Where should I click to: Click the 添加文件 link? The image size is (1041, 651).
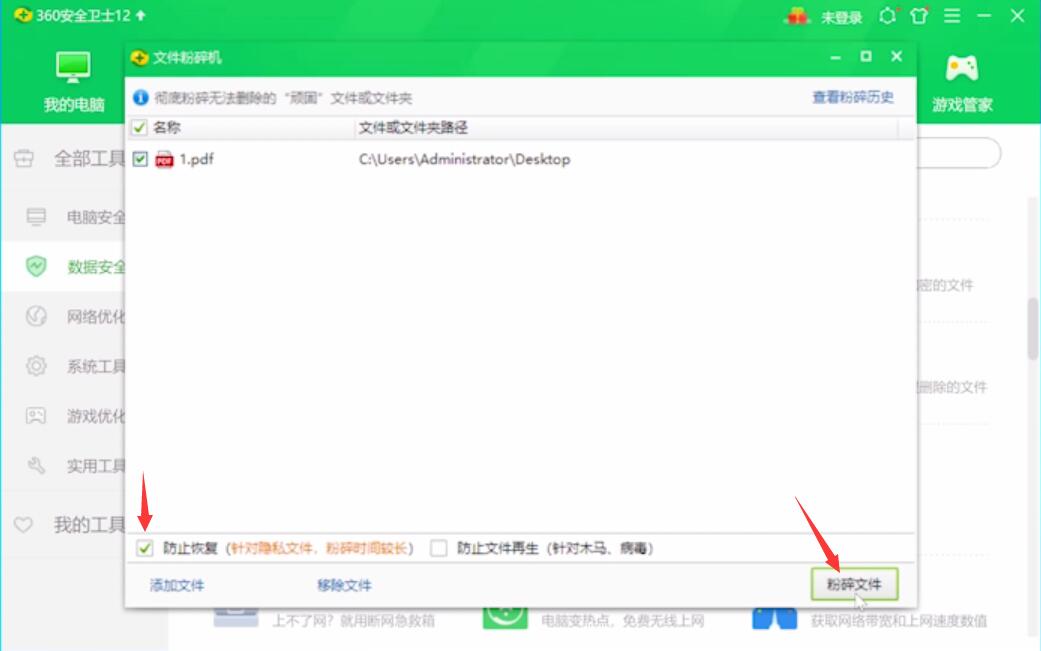pyautogui.click(x=177, y=585)
